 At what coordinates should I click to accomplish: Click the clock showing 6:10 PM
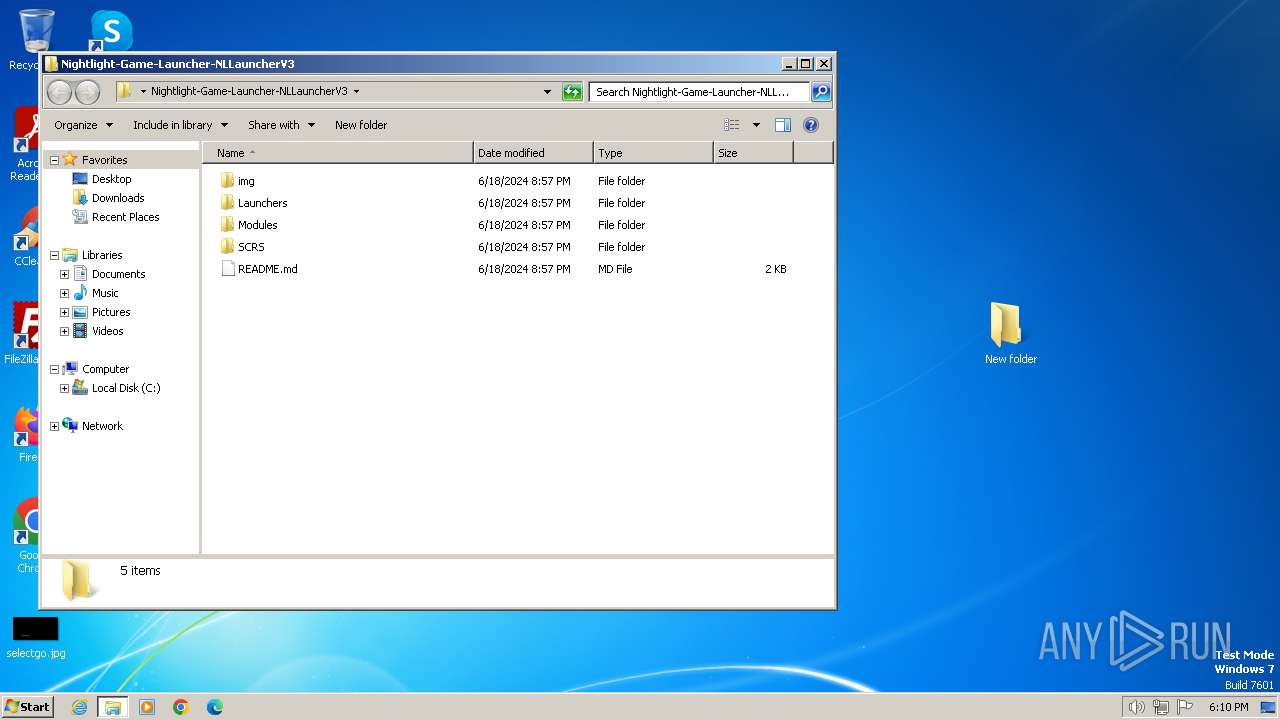(x=1228, y=707)
